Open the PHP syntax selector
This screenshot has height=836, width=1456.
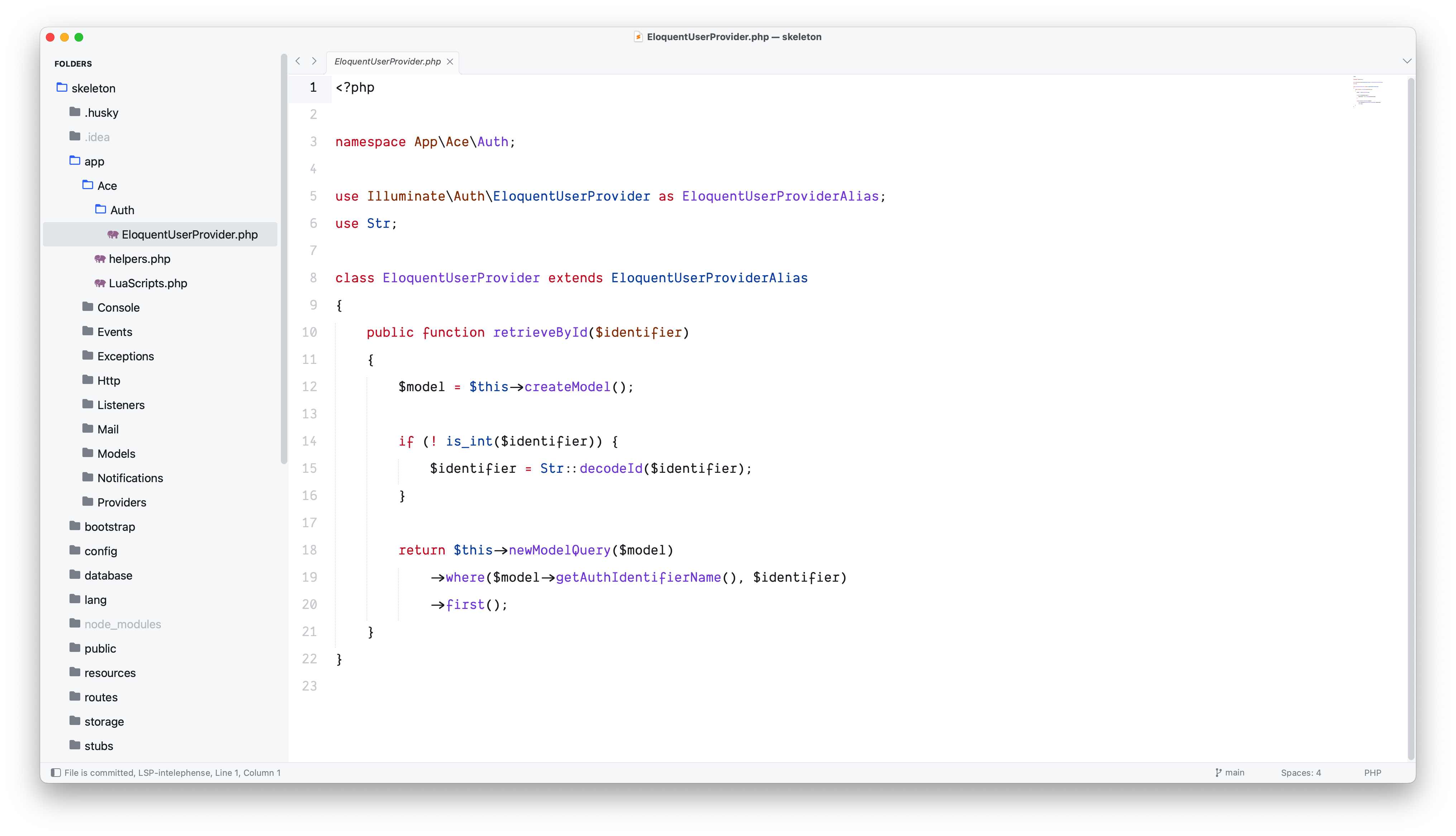[1372, 772]
